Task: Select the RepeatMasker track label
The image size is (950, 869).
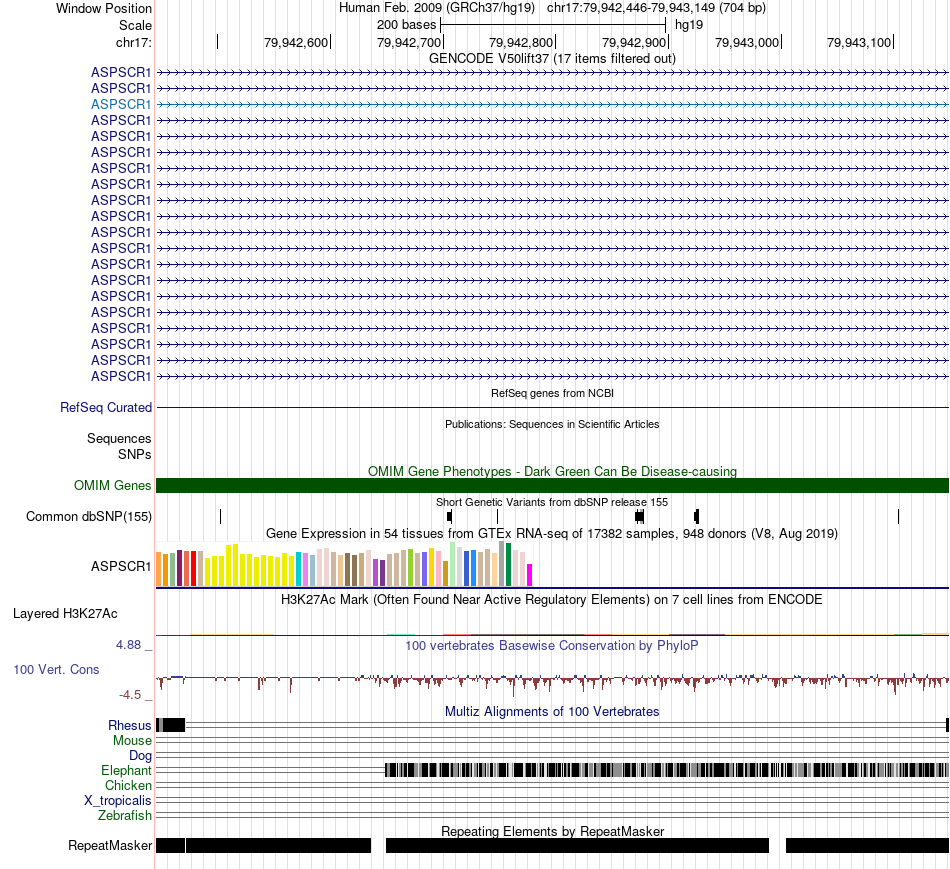Action: (x=110, y=845)
